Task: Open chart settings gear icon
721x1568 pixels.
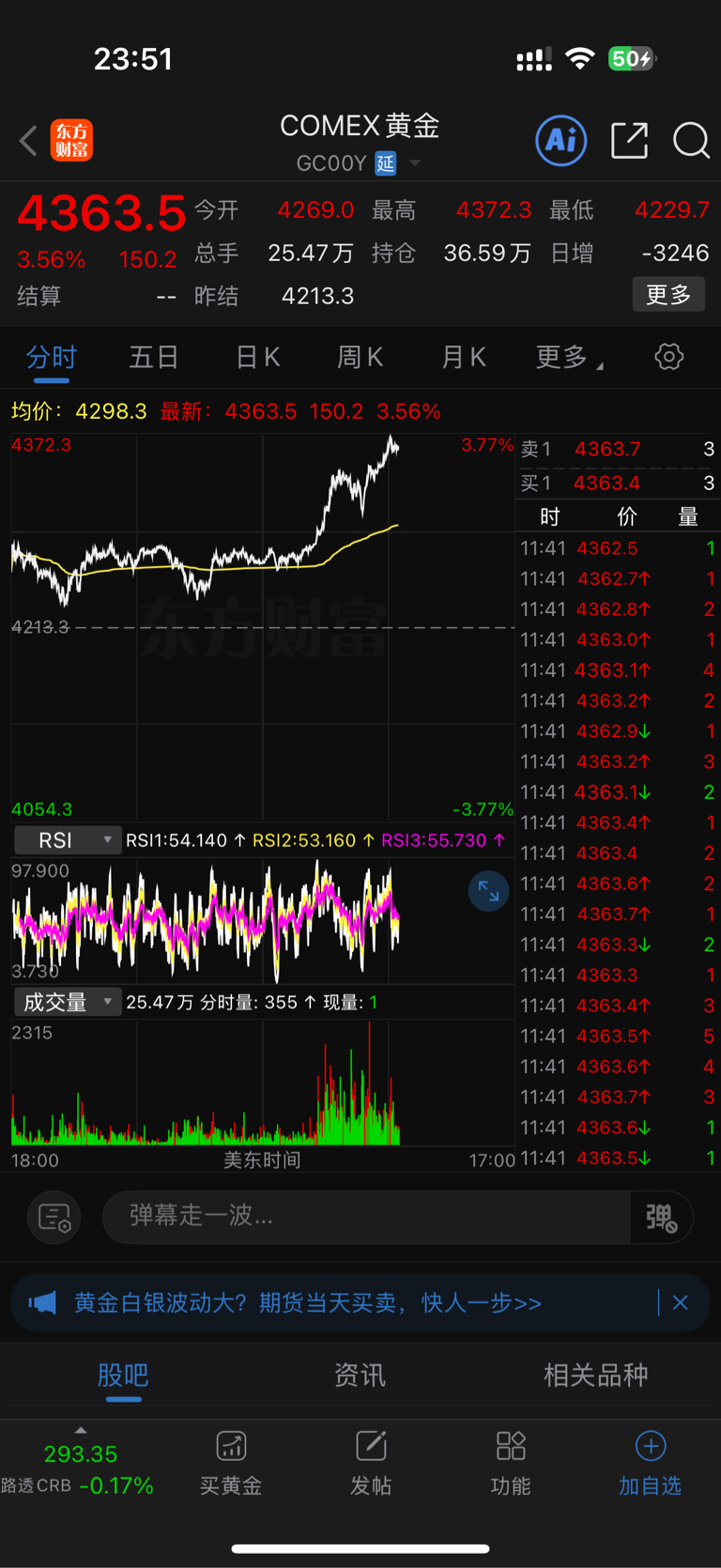Action: [669, 357]
